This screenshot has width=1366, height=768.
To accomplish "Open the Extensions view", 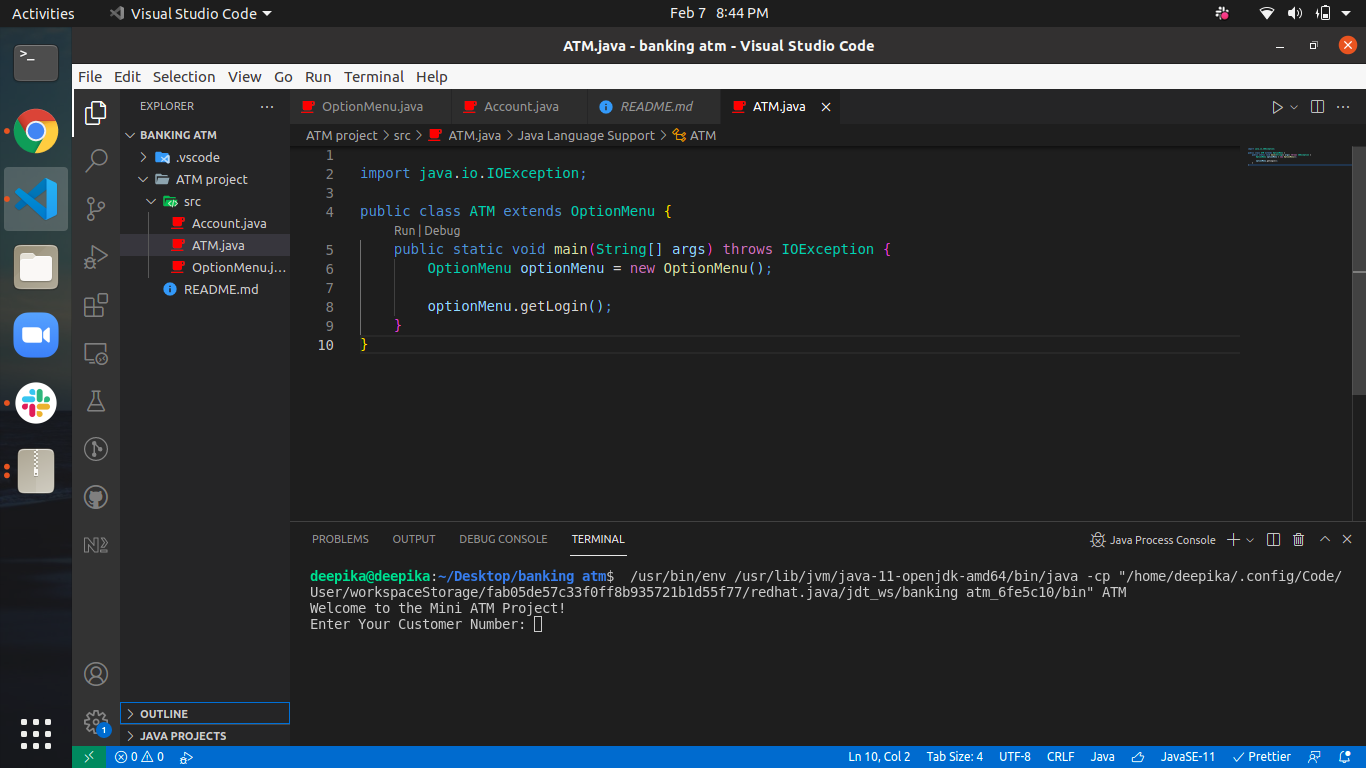I will coord(96,304).
